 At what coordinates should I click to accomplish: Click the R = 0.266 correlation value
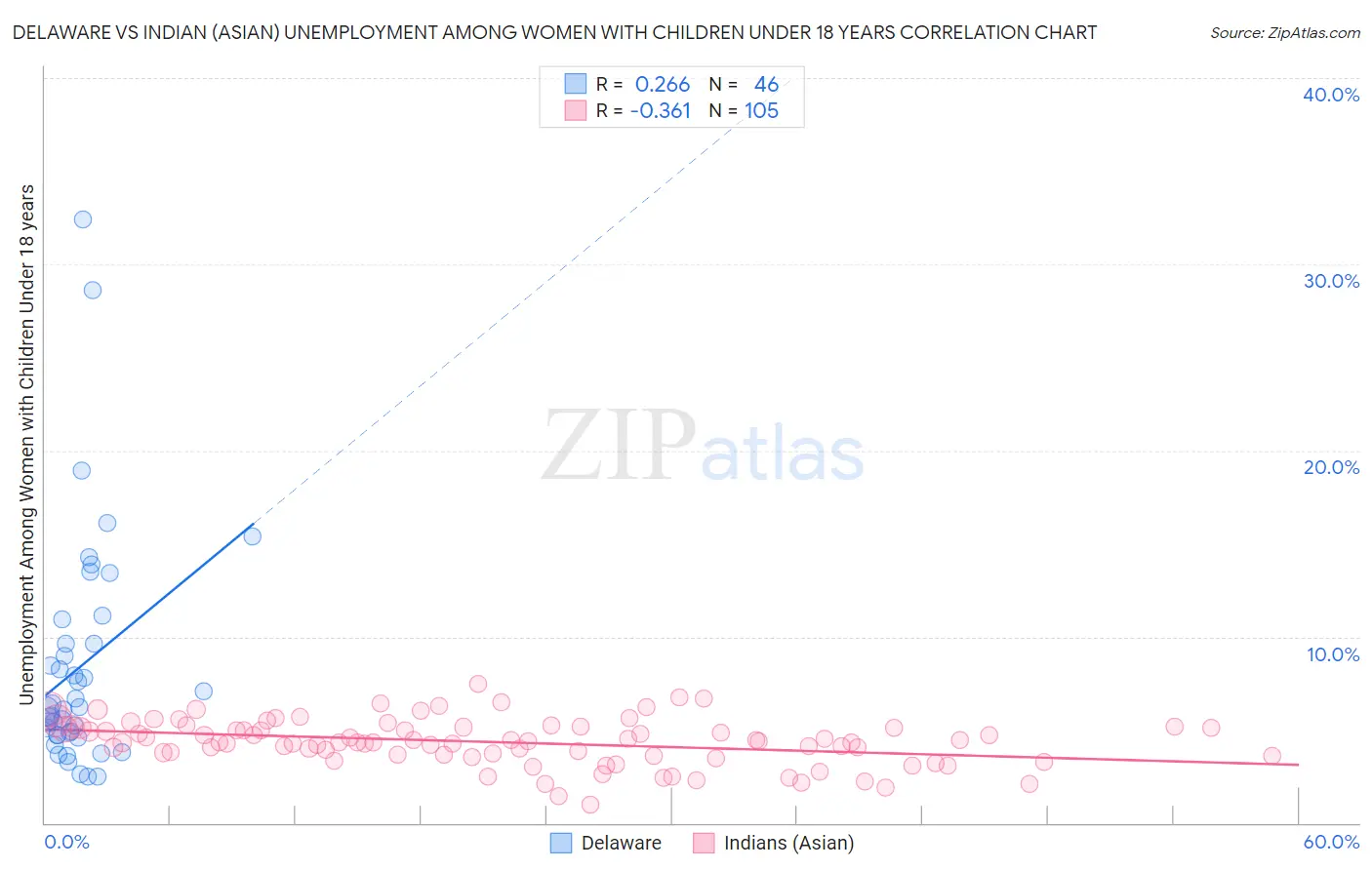click(643, 84)
